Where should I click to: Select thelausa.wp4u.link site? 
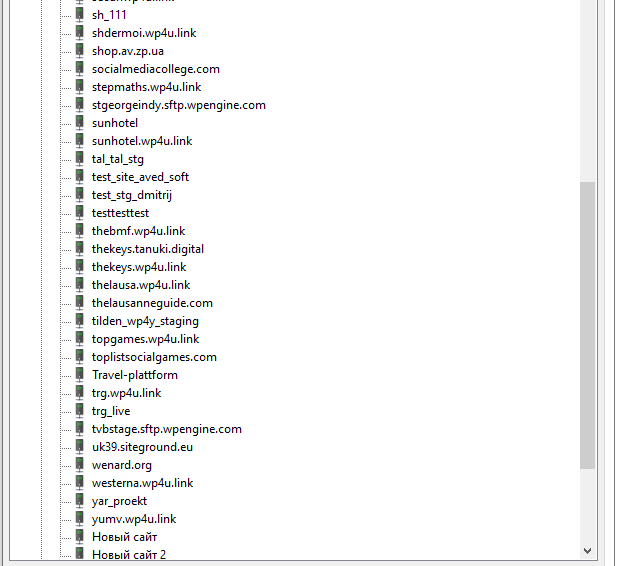141,285
